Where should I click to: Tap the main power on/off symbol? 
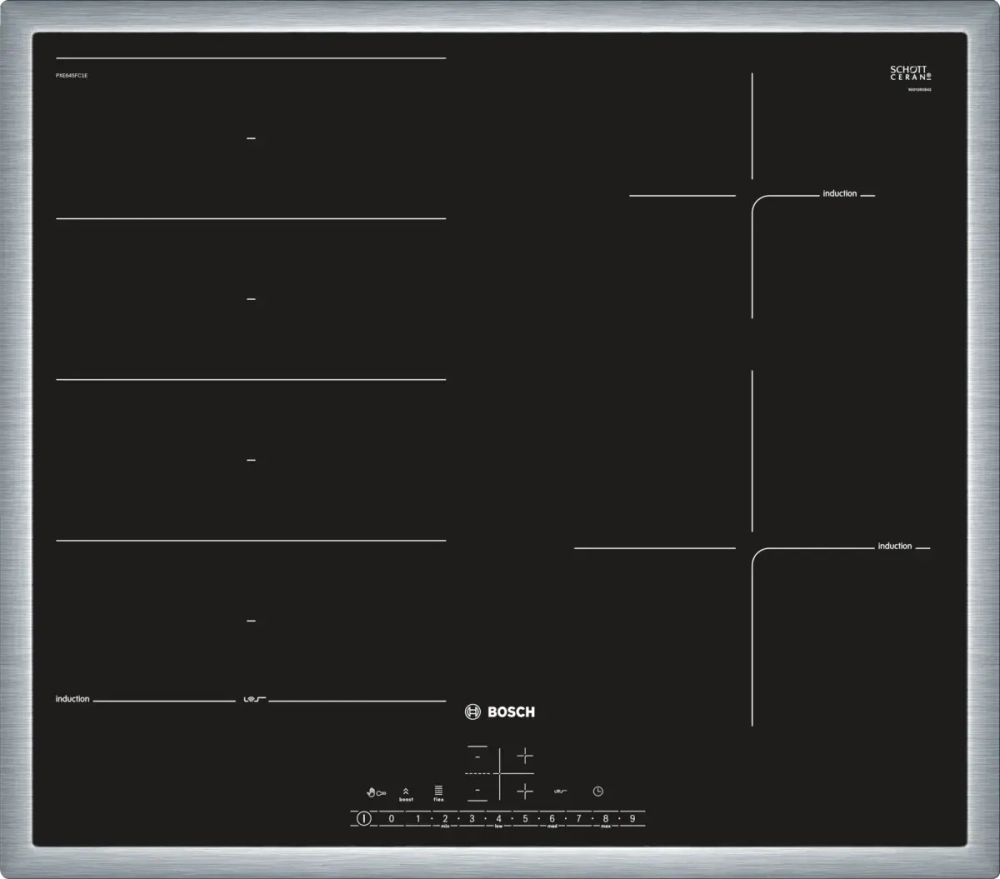click(x=364, y=818)
